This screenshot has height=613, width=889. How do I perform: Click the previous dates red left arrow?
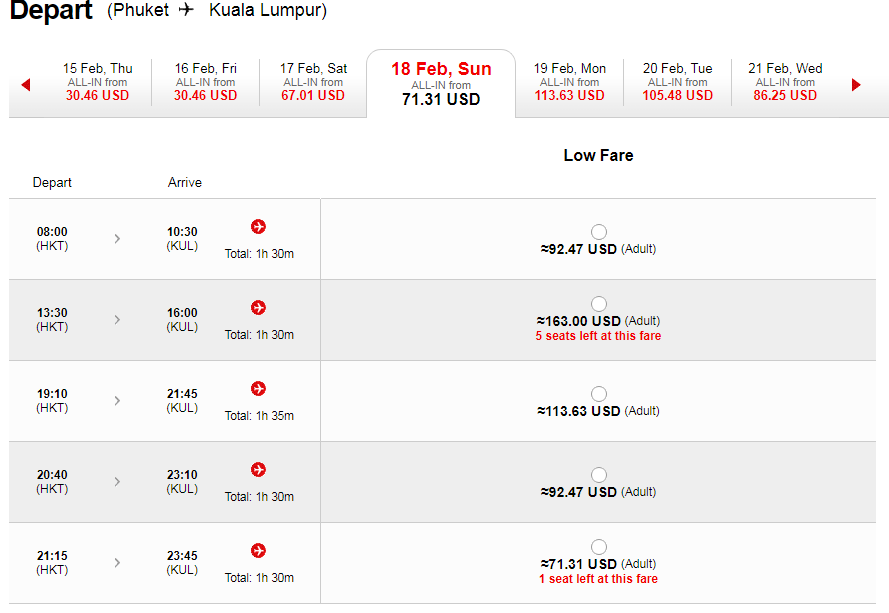tap(26, 85)
